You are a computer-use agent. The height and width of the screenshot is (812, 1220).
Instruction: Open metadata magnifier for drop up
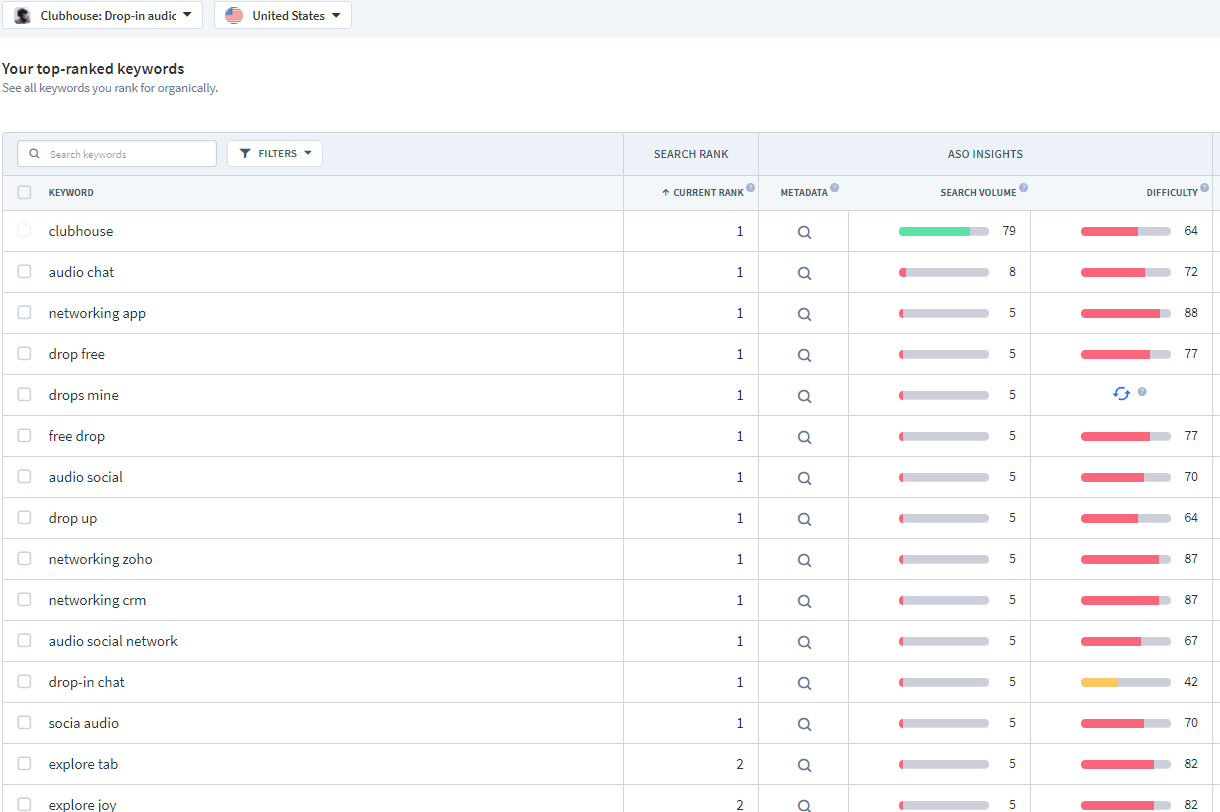click(x=804, y=519)
